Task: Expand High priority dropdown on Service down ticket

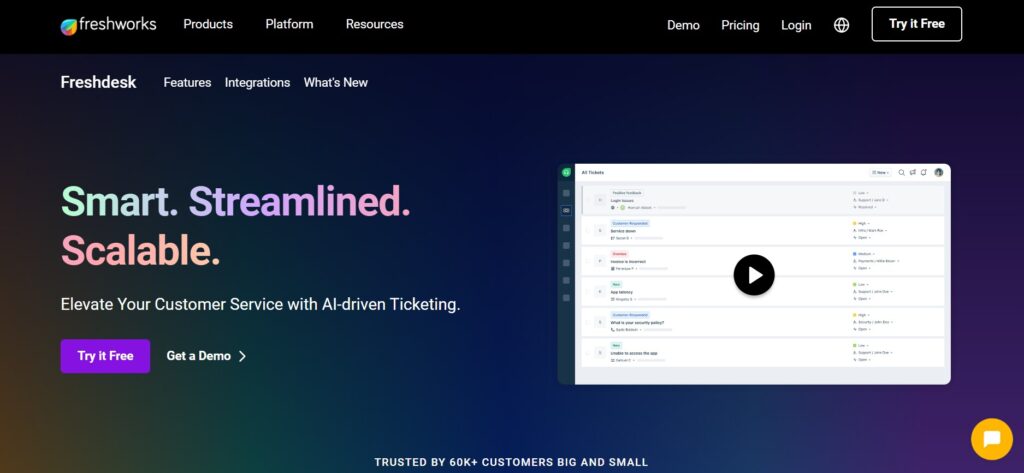Action: [862, 223]
